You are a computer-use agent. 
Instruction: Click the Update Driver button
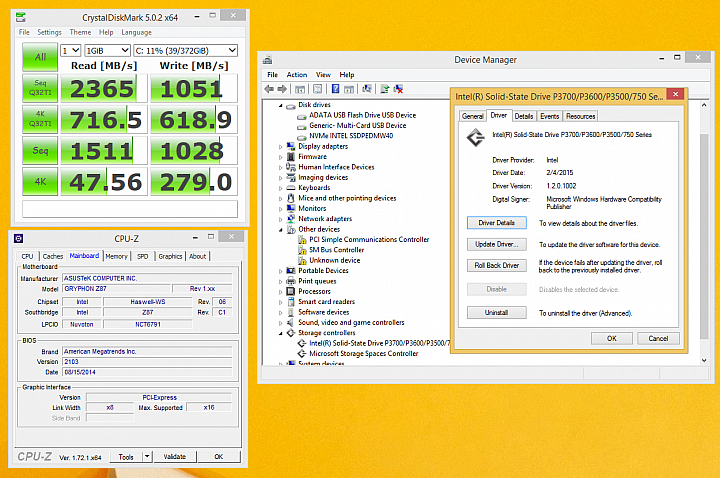coord(496,244)
